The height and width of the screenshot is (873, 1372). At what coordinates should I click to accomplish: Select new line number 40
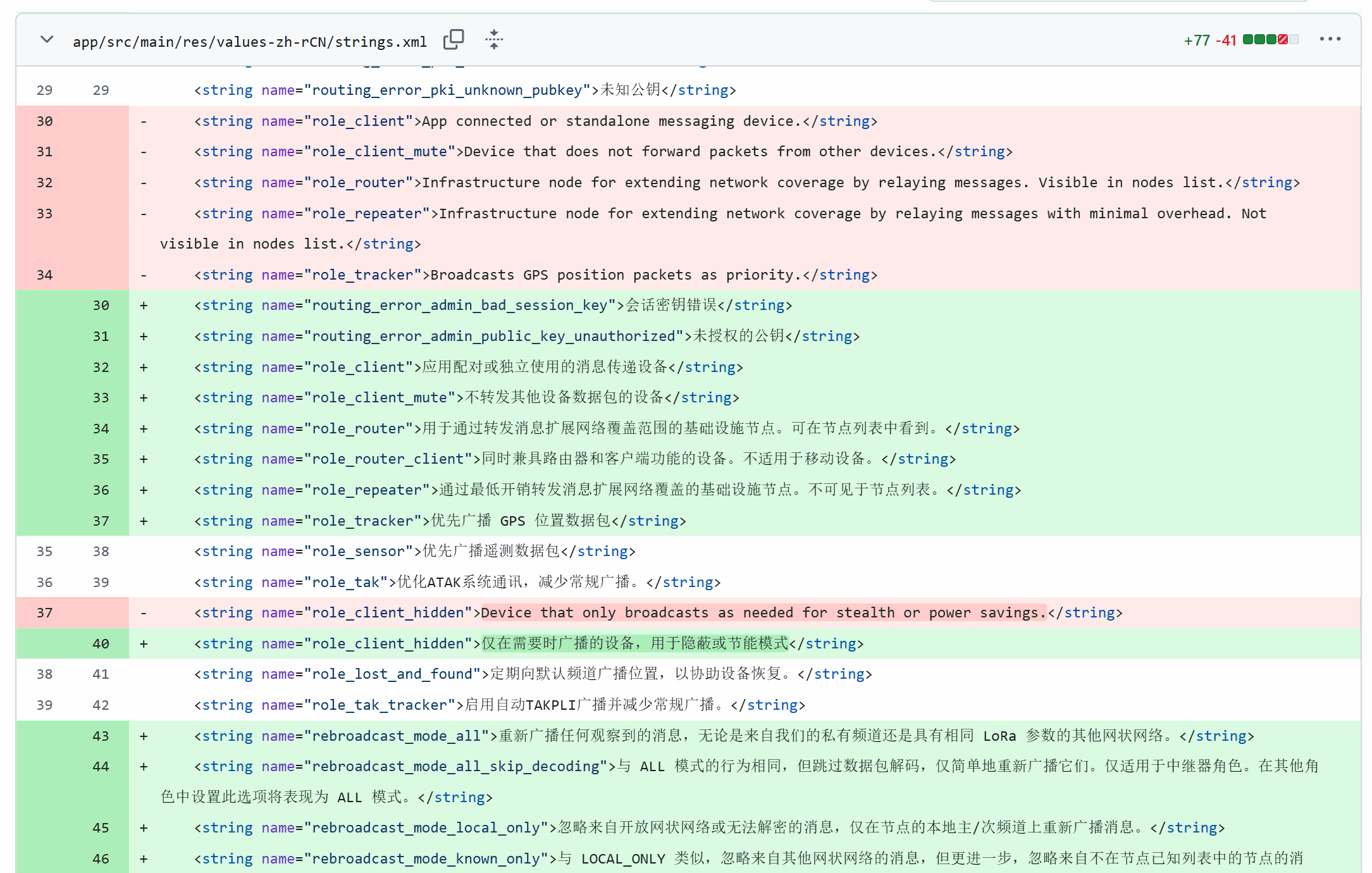click(101, 643)
